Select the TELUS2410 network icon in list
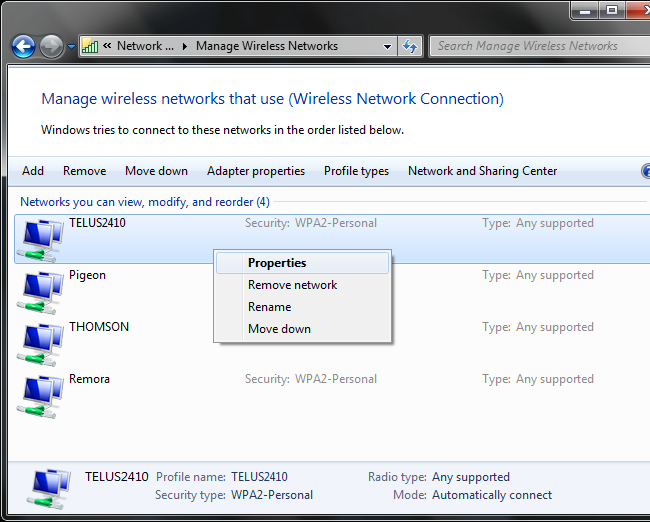 pos(40,240)
